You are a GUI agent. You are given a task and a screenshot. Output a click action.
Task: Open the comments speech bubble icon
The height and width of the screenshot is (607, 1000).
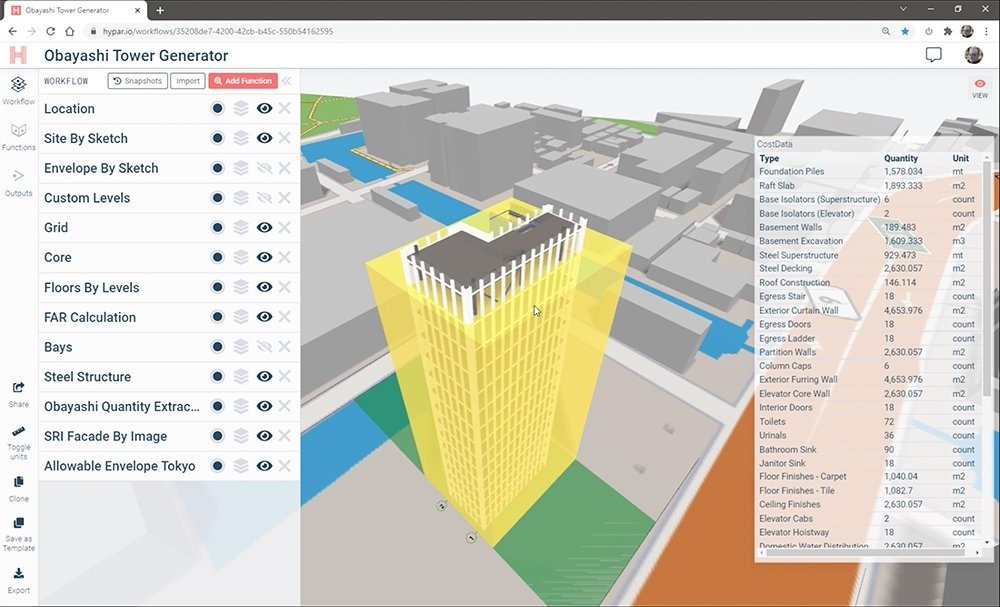[933, 55]
